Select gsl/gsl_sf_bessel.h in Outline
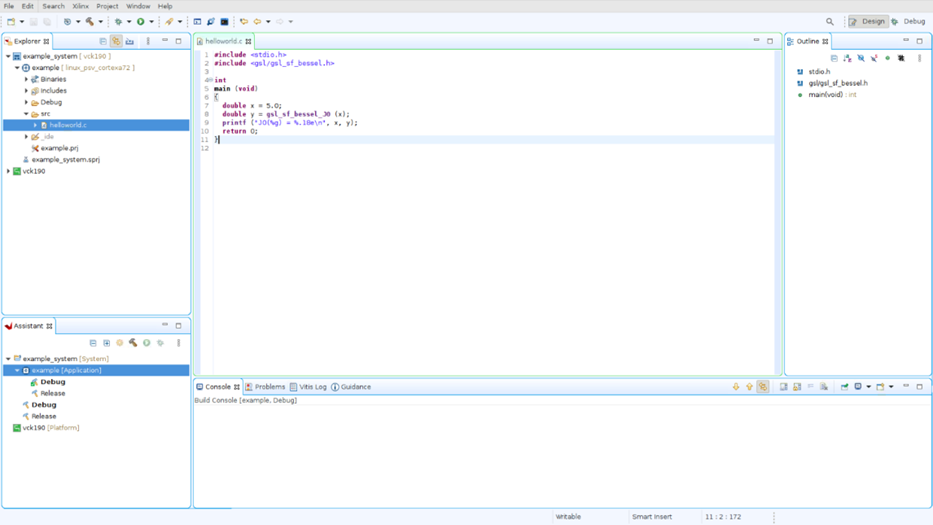 tap(838, 83)
